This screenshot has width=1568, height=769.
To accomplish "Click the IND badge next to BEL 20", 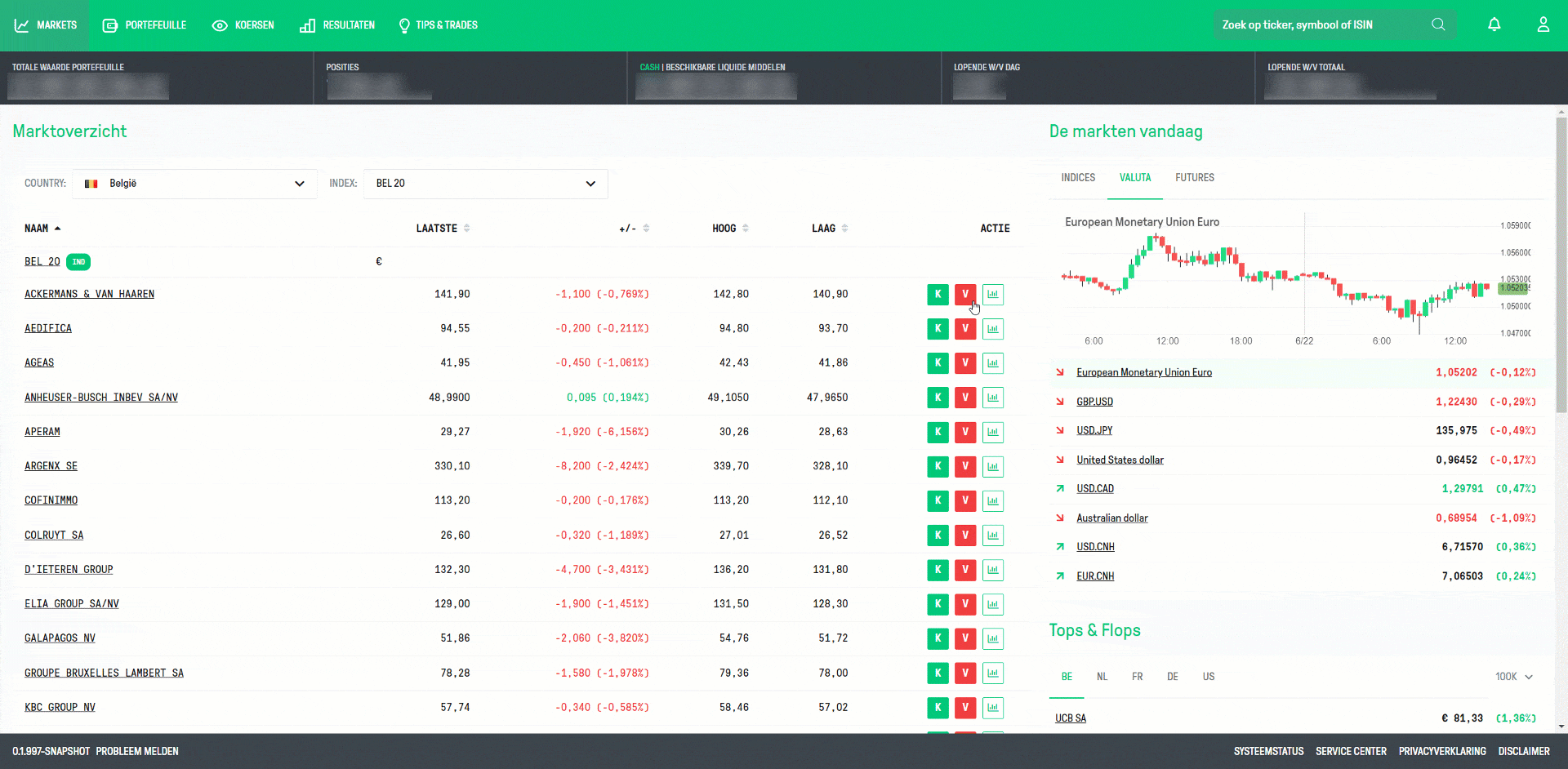I will (x=78, y=262).
